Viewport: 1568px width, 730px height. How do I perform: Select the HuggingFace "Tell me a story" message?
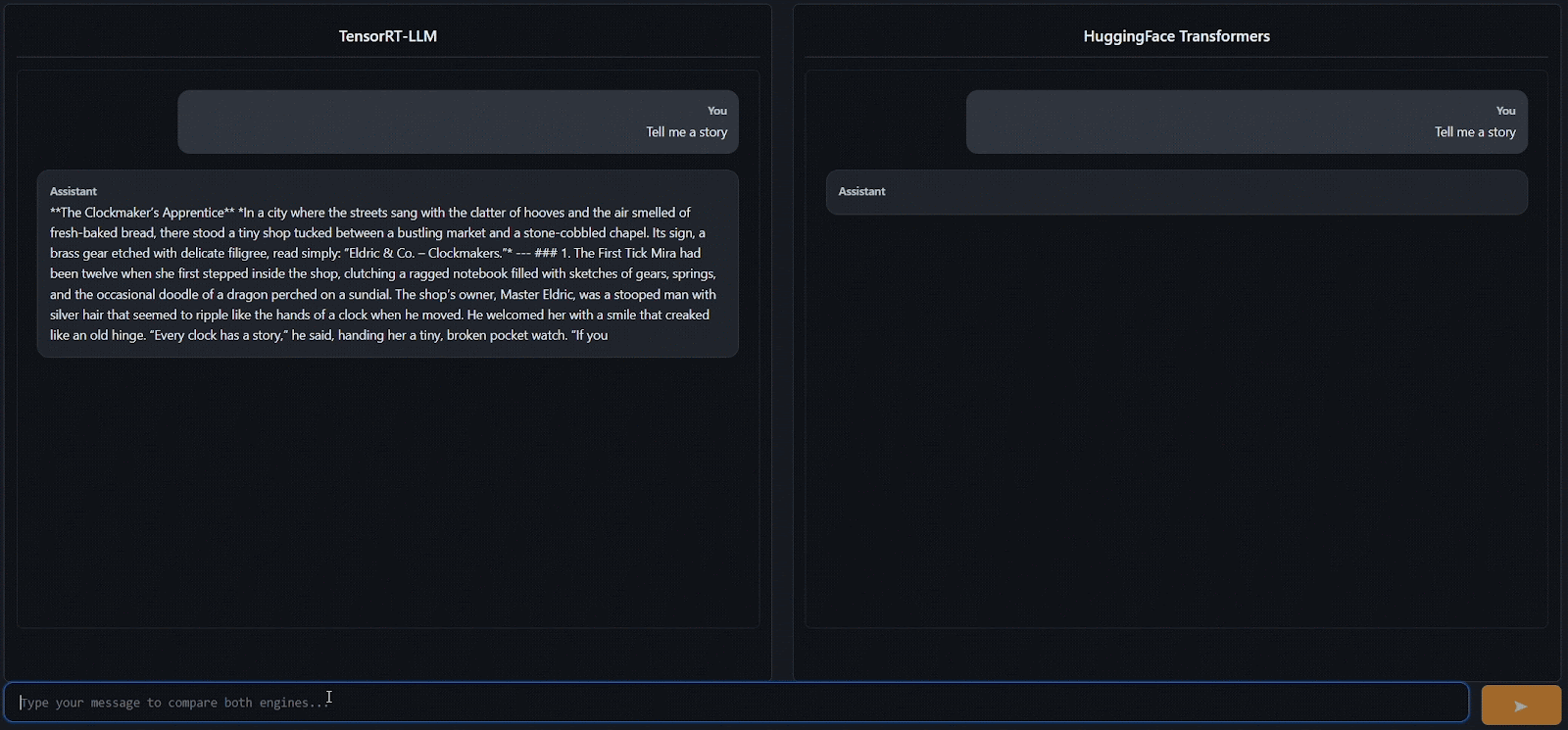click(1475, 132)
